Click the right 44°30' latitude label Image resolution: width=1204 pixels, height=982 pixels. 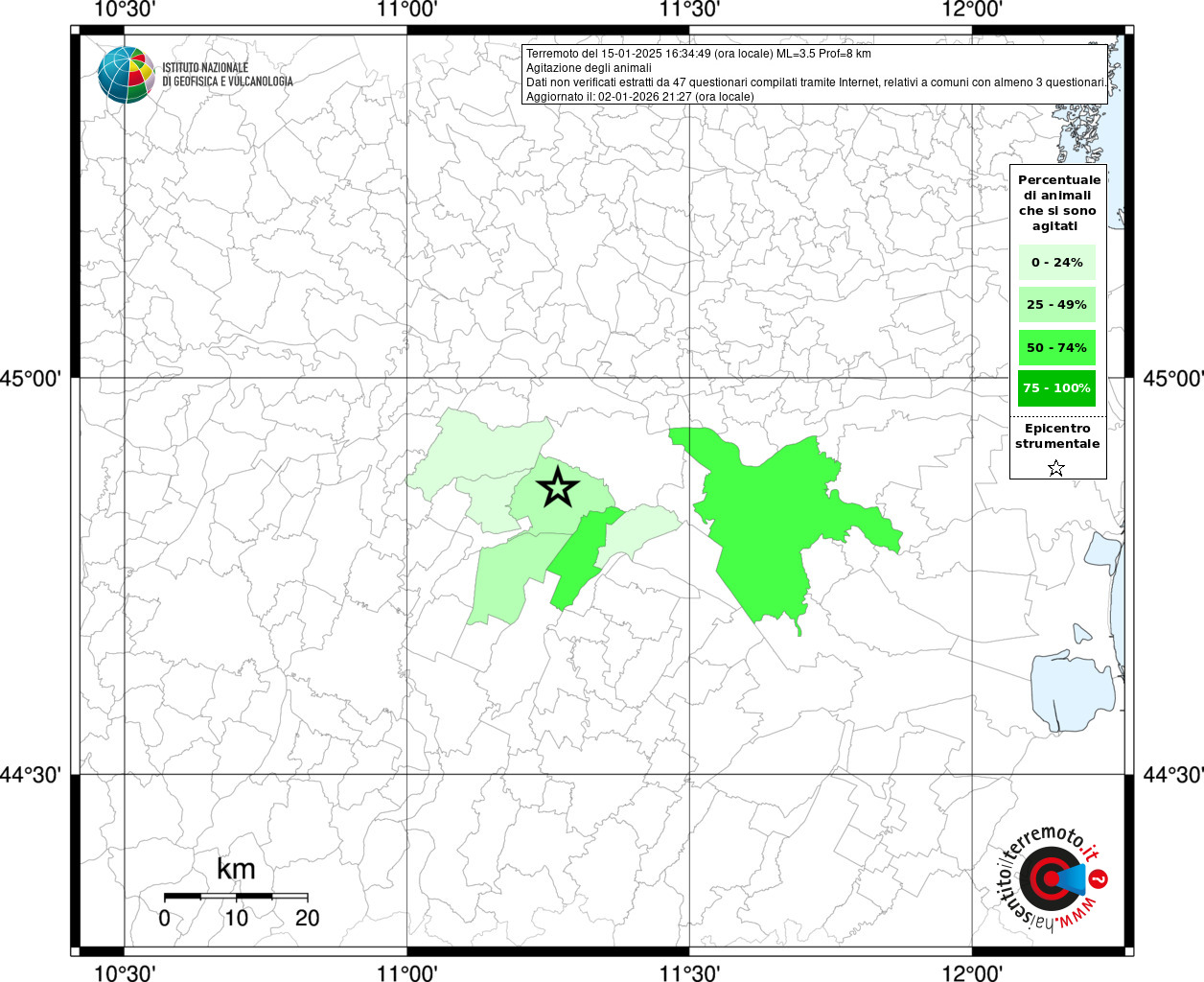pyautogui.click(x=1172, y=775)
